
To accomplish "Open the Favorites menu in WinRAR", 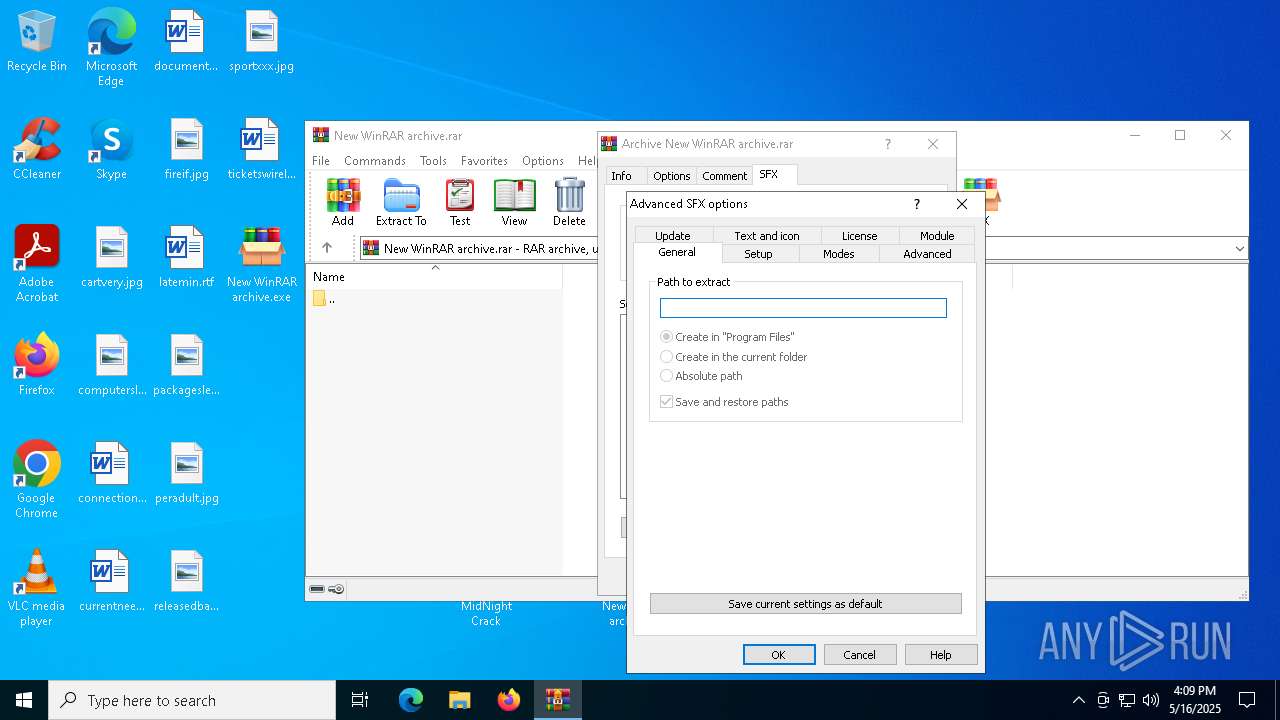I will (484, 161).
